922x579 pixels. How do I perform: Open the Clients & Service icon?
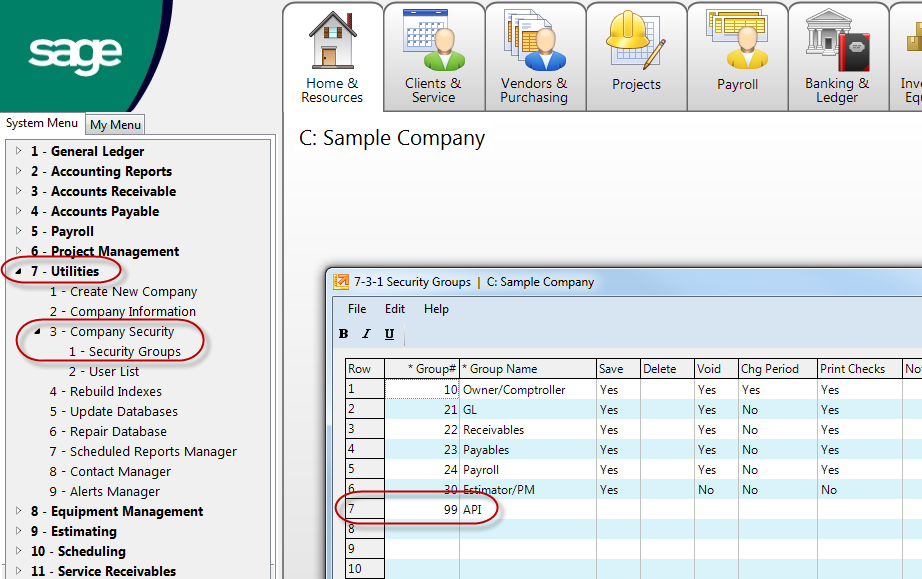click(x=433, y=56)
